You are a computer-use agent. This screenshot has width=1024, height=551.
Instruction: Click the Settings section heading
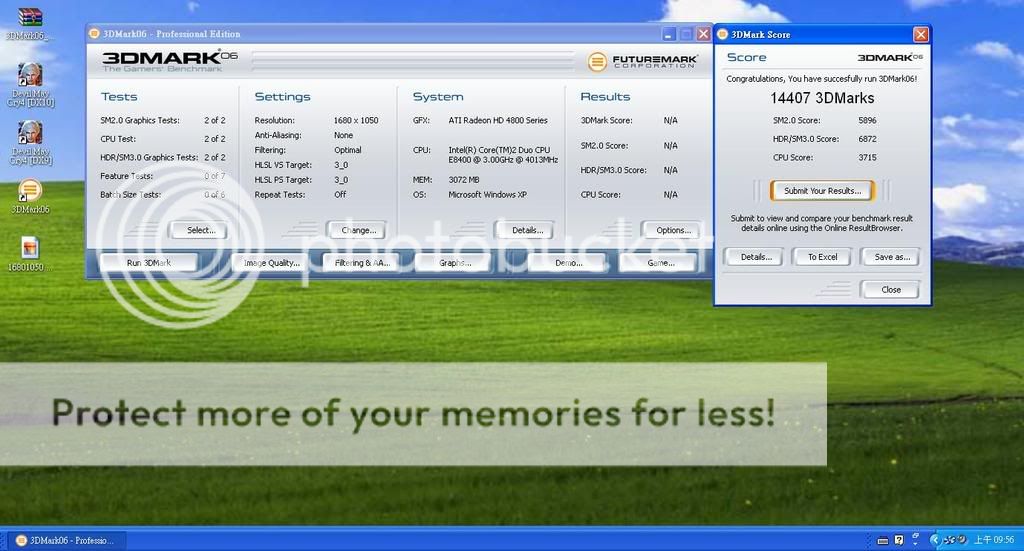282,97
